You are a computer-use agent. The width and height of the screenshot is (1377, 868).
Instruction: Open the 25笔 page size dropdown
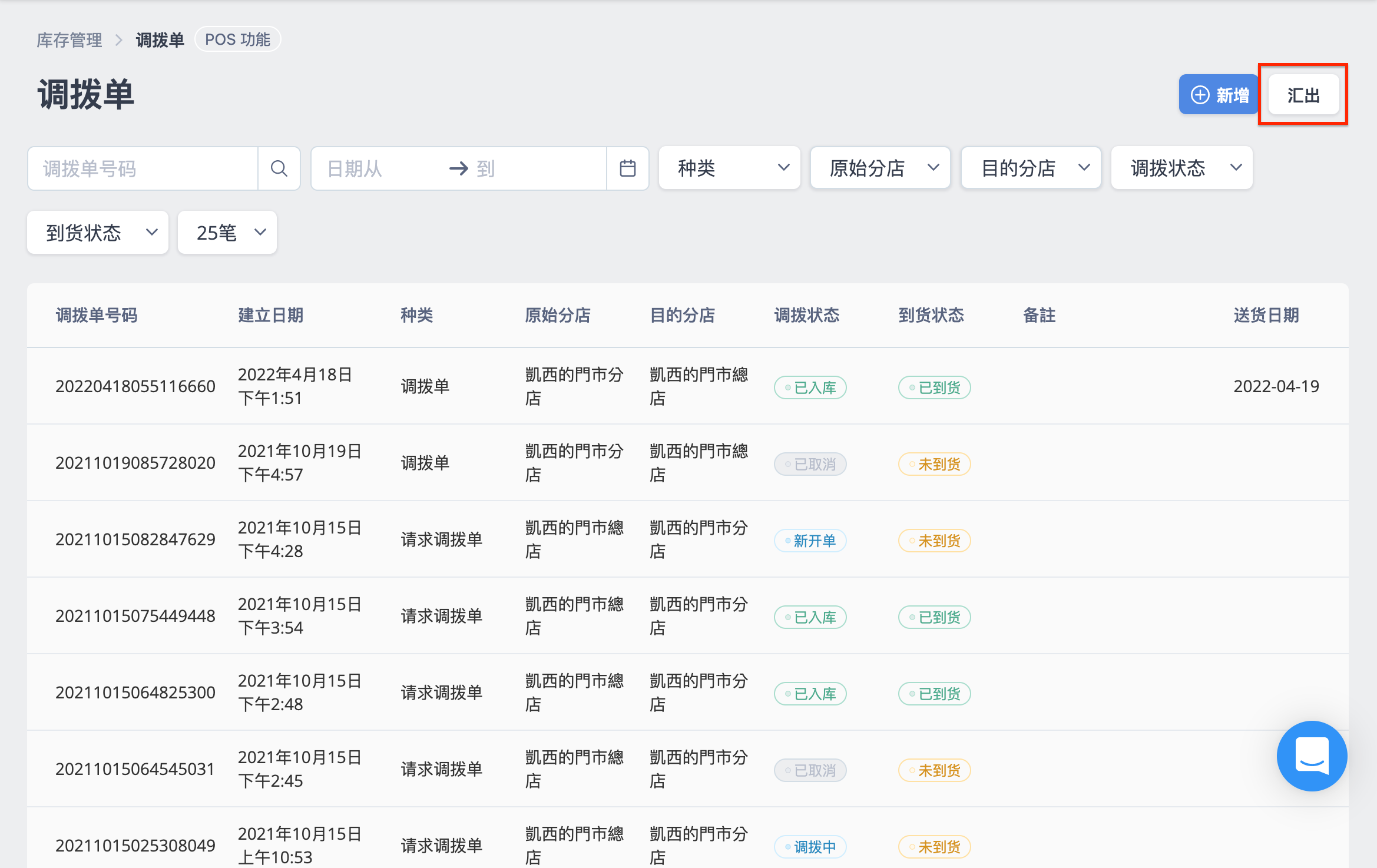pyautogui.click(x=227, y=233)
